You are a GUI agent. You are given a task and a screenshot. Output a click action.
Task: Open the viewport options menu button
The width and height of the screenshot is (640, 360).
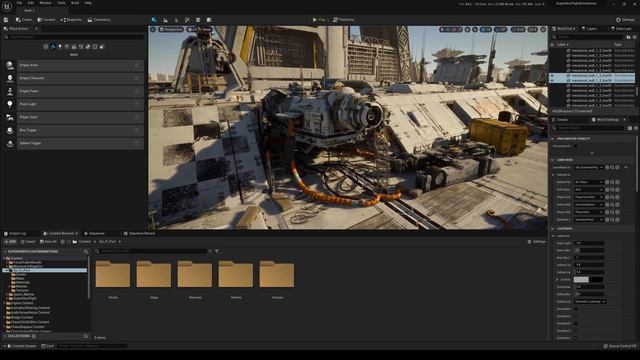tap(153, 29)
